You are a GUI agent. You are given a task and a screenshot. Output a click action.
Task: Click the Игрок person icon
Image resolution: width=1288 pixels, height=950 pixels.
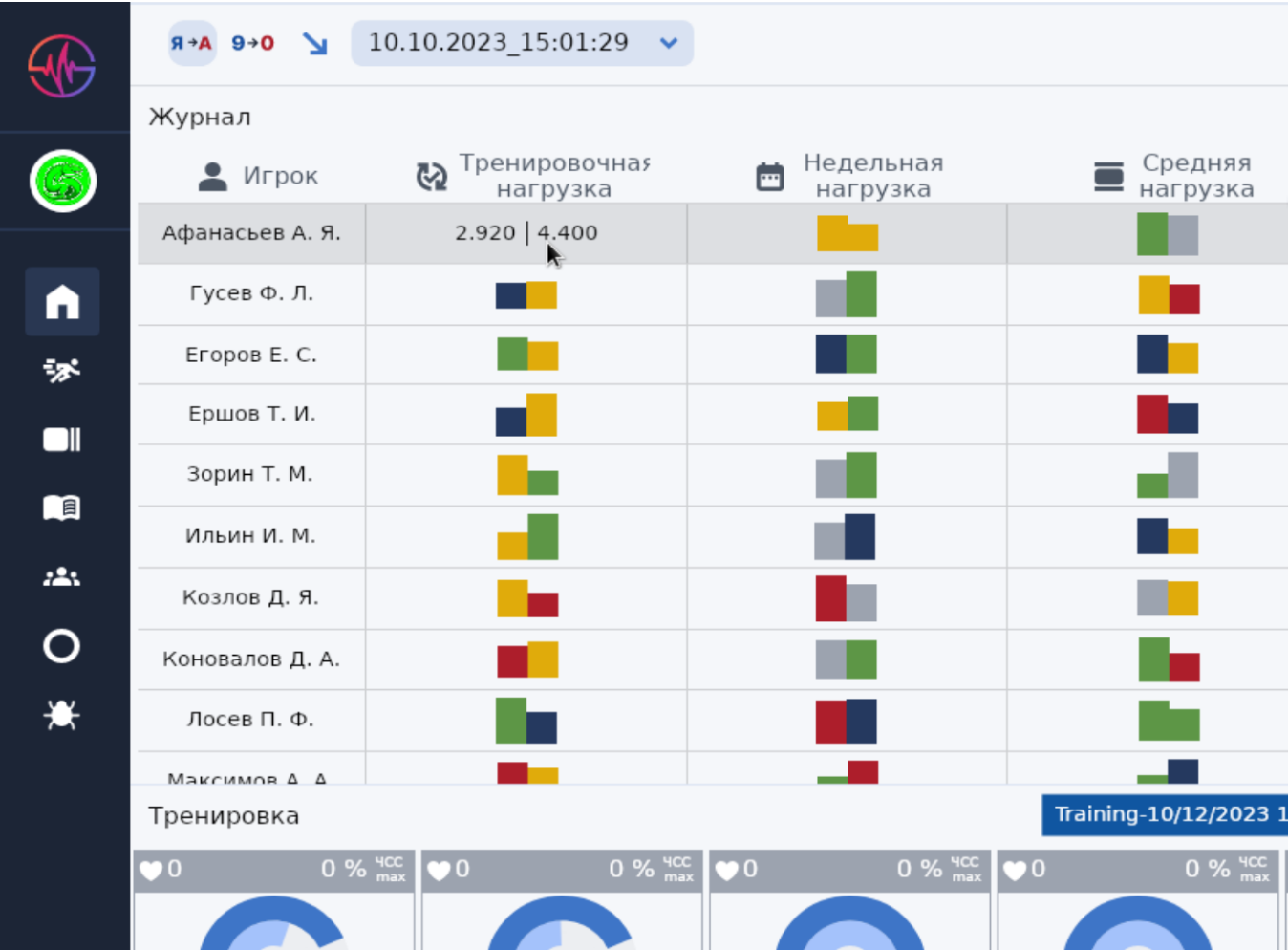tap(213, 176)
